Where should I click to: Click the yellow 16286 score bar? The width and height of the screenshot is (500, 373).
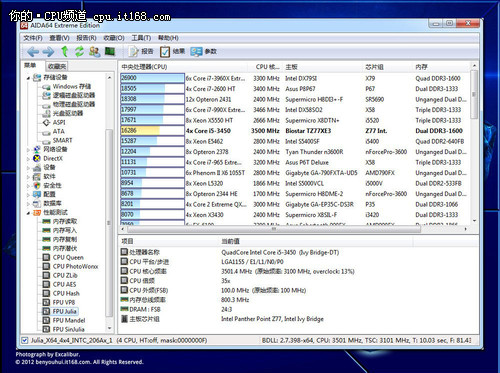point(152,131)
